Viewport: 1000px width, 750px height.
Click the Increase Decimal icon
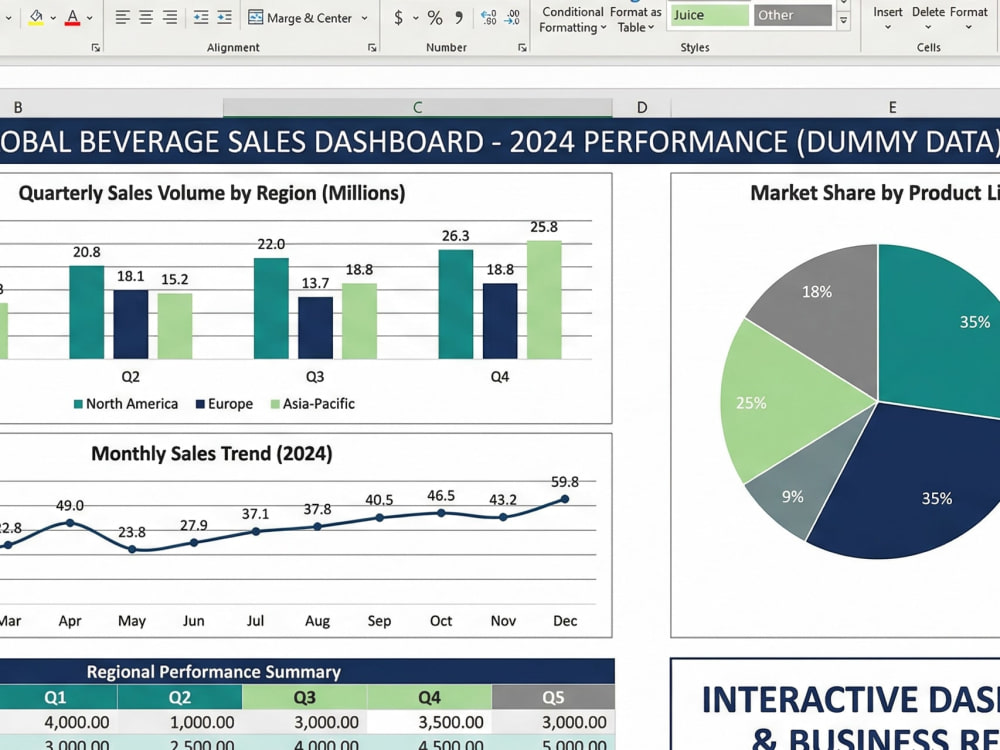489,17
